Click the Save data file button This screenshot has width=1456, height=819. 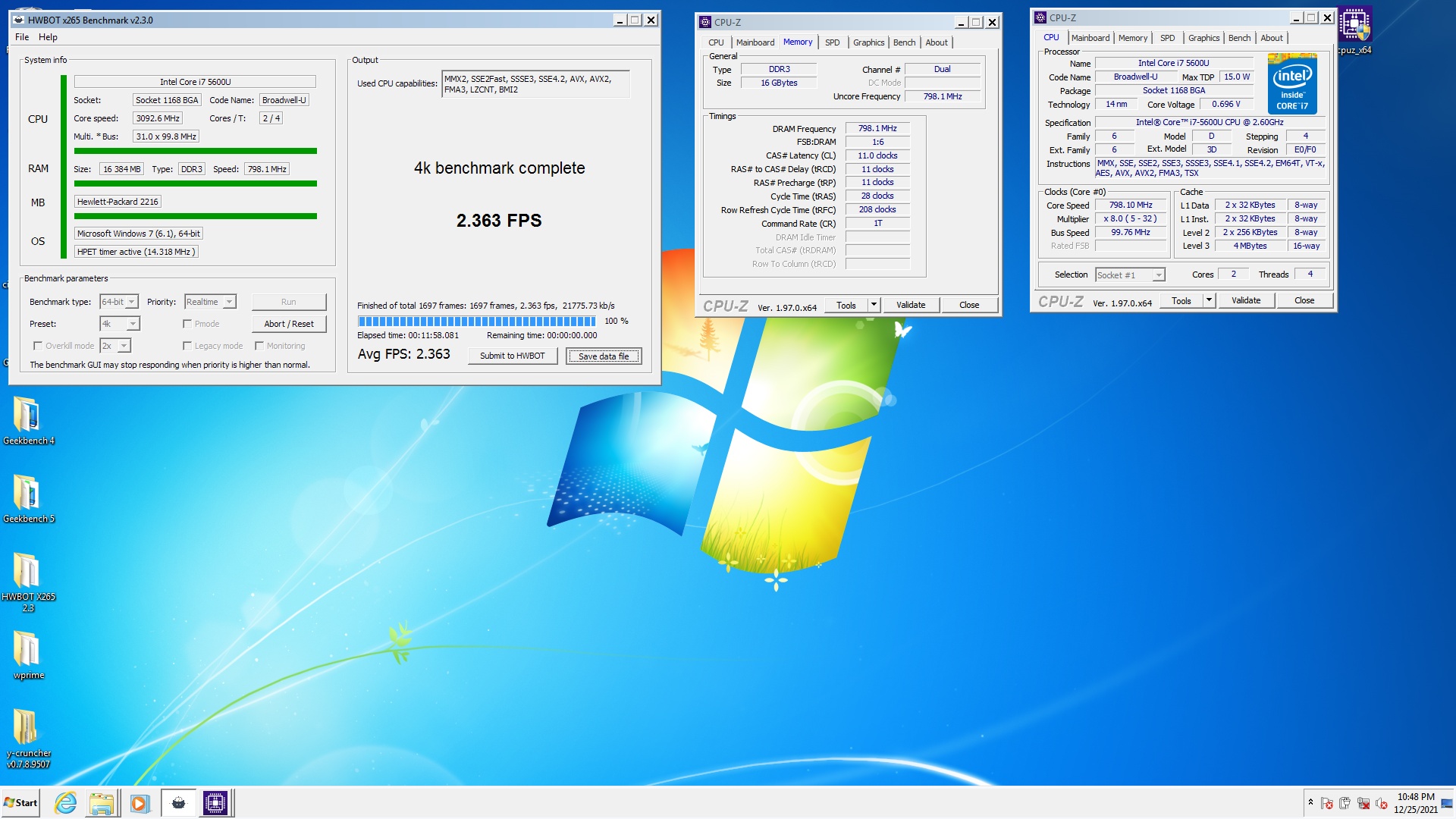604,356
